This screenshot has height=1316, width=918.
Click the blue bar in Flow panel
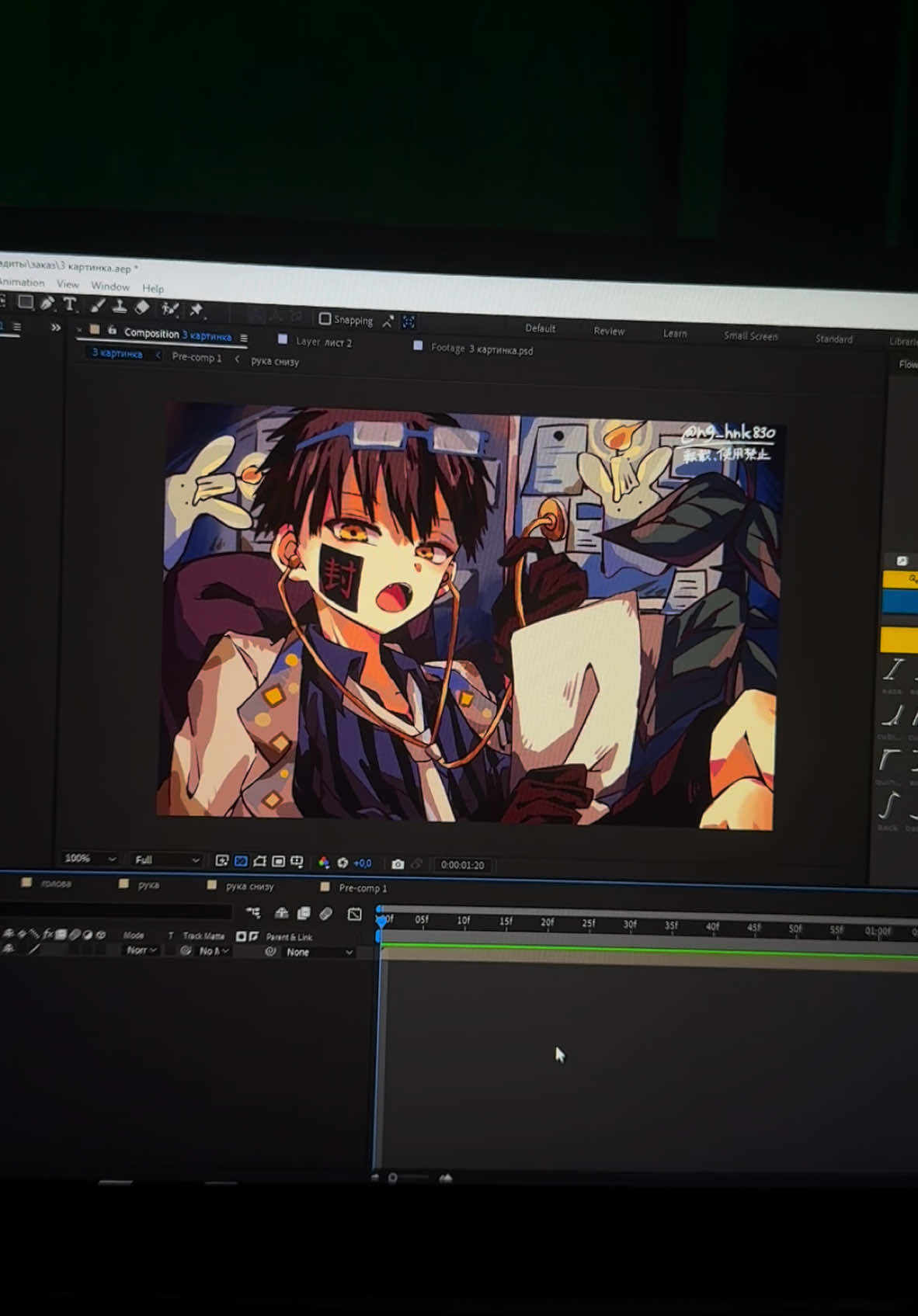pos(899,602)
